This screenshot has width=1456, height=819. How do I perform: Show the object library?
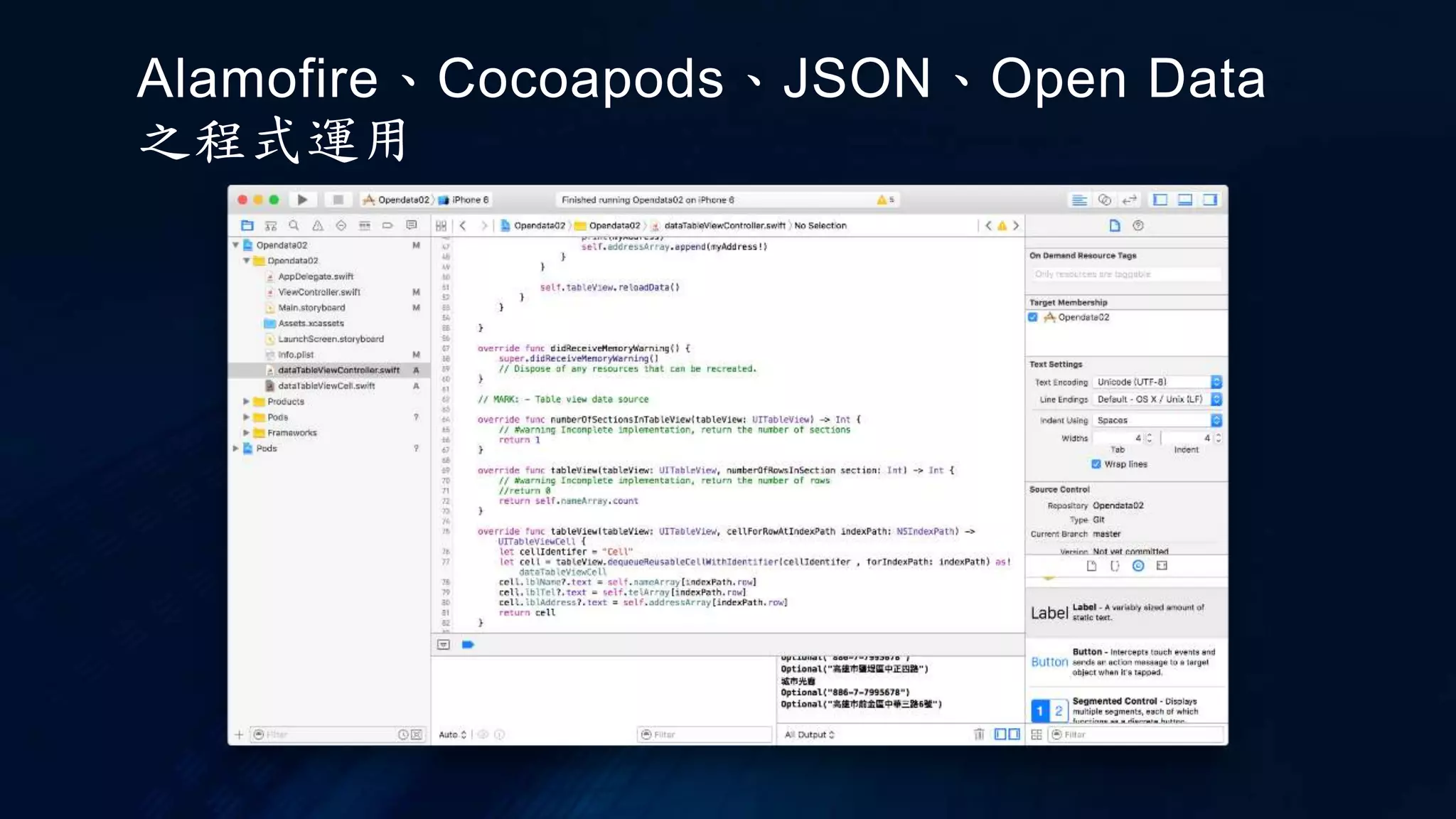pyautogui.click(x=1138, y=566)
